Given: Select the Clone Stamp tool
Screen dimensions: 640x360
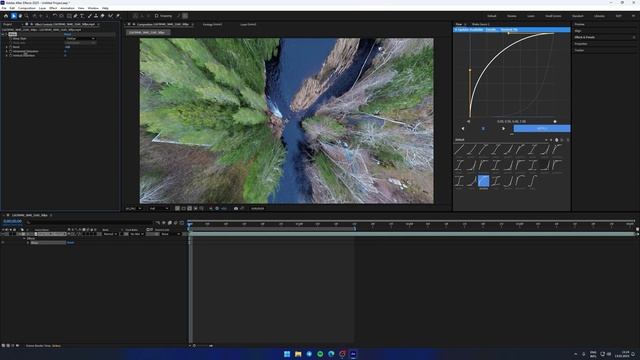Looking at the screenshot, I should pos(96,16).
